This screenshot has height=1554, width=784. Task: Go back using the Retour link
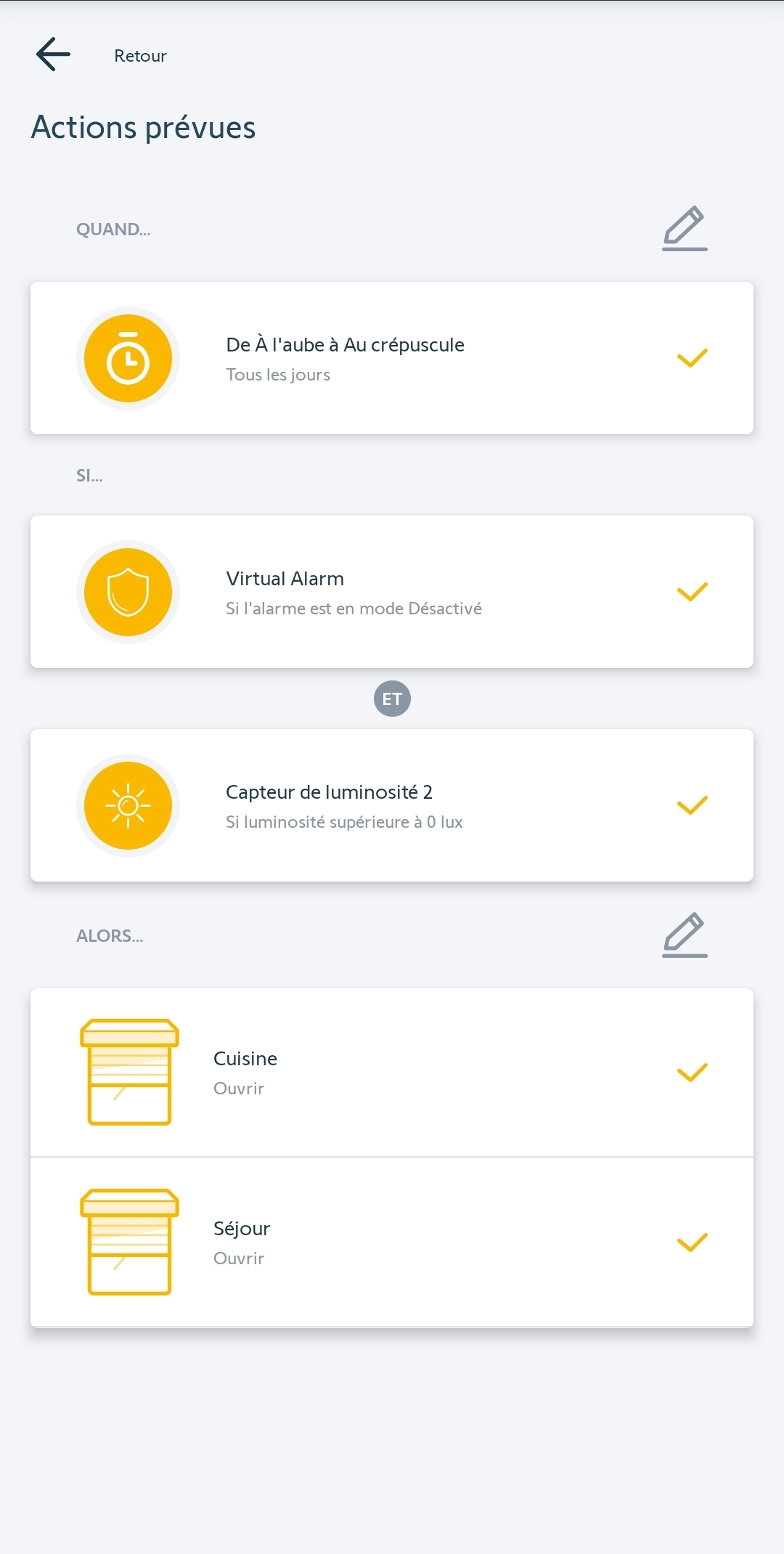[140, 56]
